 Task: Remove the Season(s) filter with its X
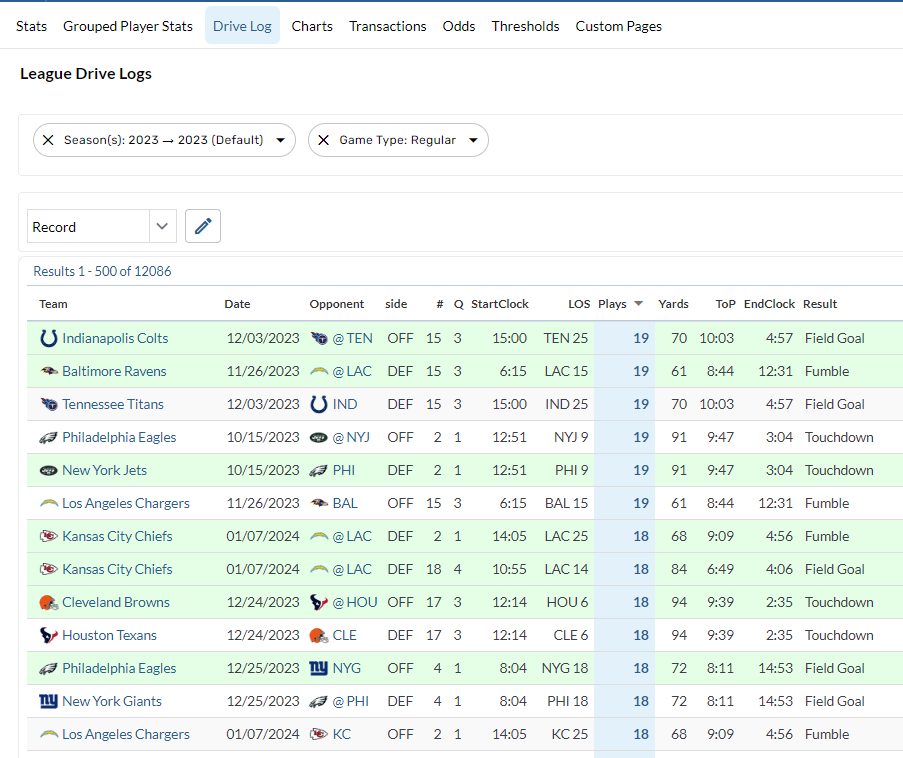tap(48, 140)
